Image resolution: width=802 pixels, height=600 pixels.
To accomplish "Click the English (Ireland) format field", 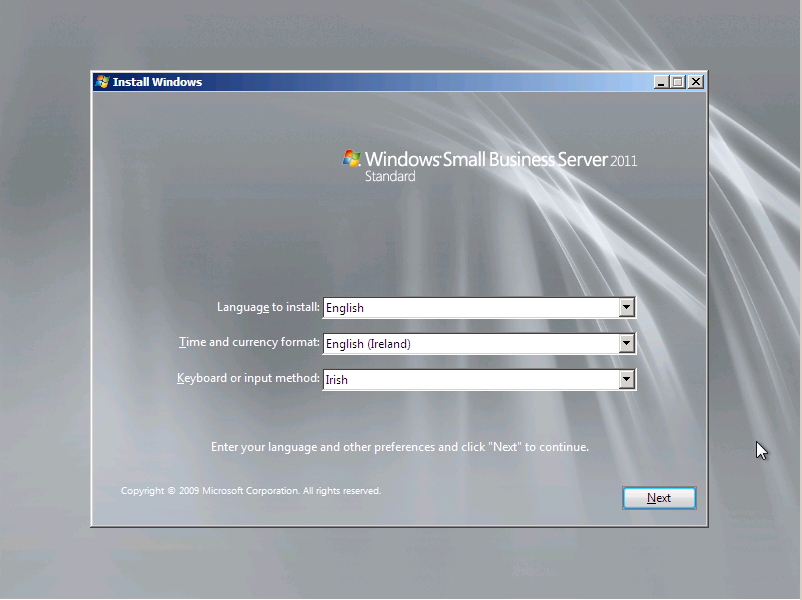I will [479, 343].
